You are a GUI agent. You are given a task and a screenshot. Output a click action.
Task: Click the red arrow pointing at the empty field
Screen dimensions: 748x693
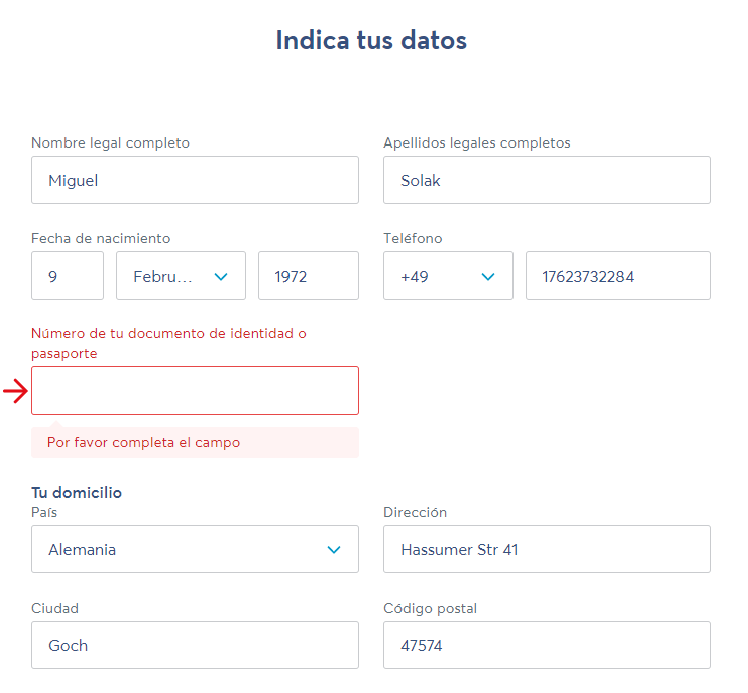click(15, 391)
